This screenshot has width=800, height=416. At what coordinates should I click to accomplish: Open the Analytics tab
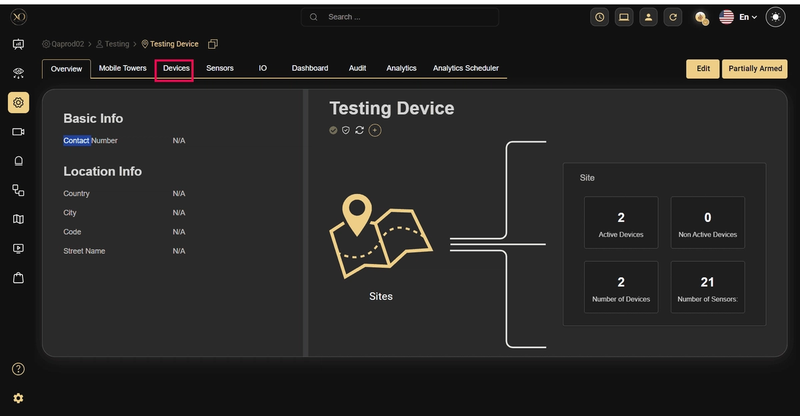pos(401,68)
